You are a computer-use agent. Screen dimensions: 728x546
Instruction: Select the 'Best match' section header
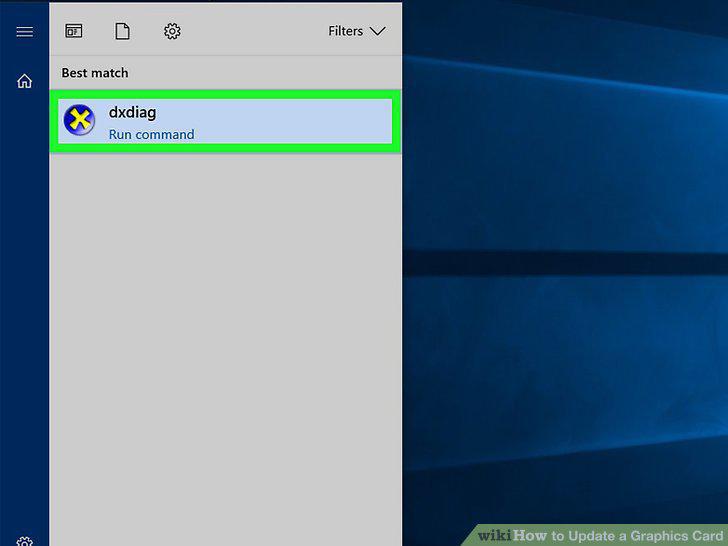[x=95, y=73]
